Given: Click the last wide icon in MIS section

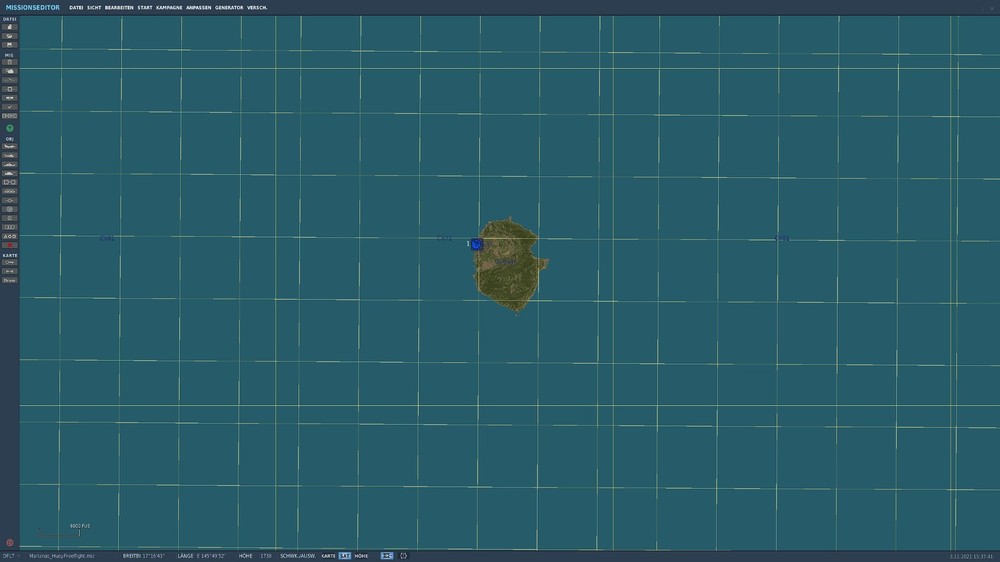Looking at the screenshot, I should pyautogui.click(x=10, y=116).
